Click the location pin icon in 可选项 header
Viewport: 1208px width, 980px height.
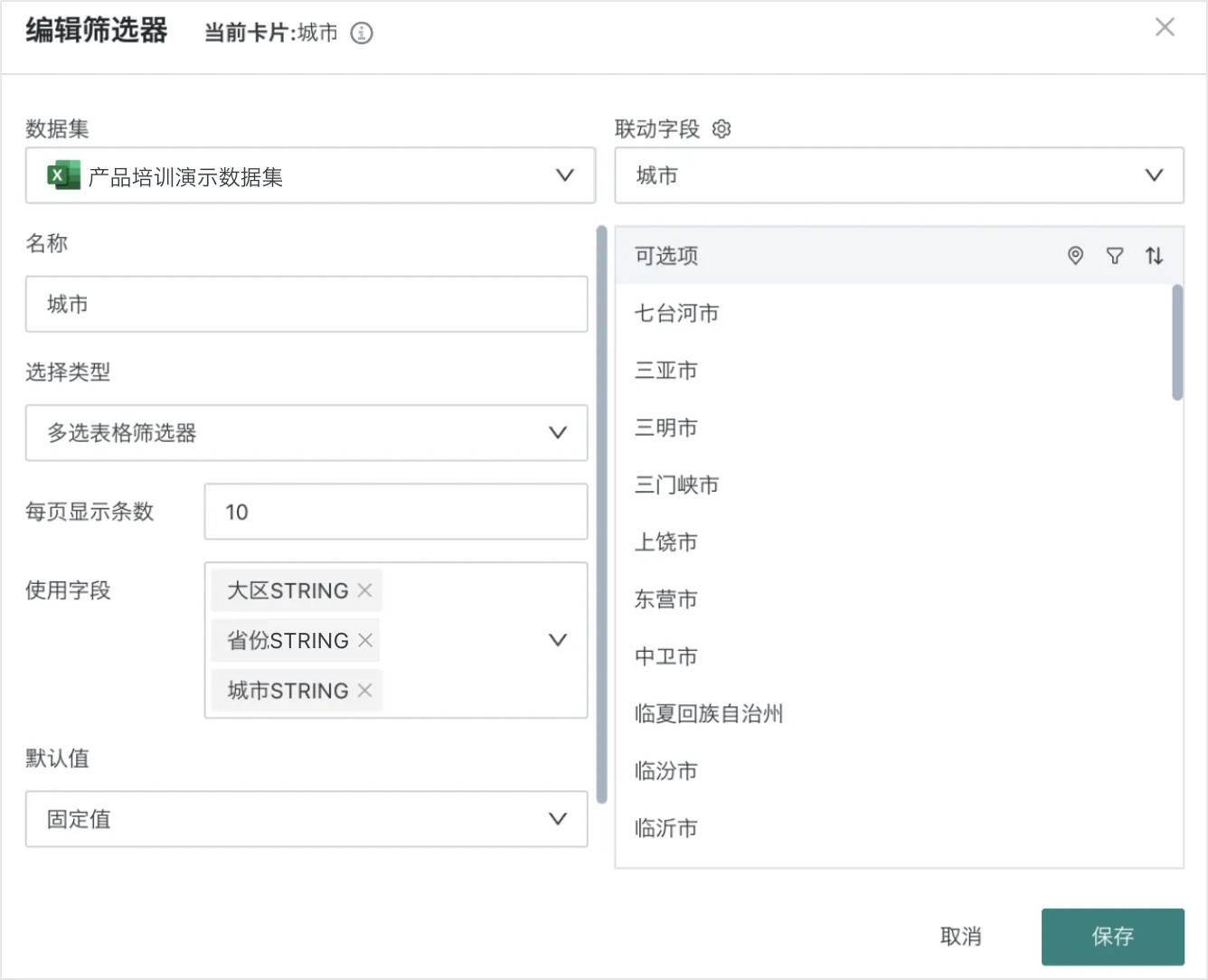pyautogui.click(x=1075, y=256)
